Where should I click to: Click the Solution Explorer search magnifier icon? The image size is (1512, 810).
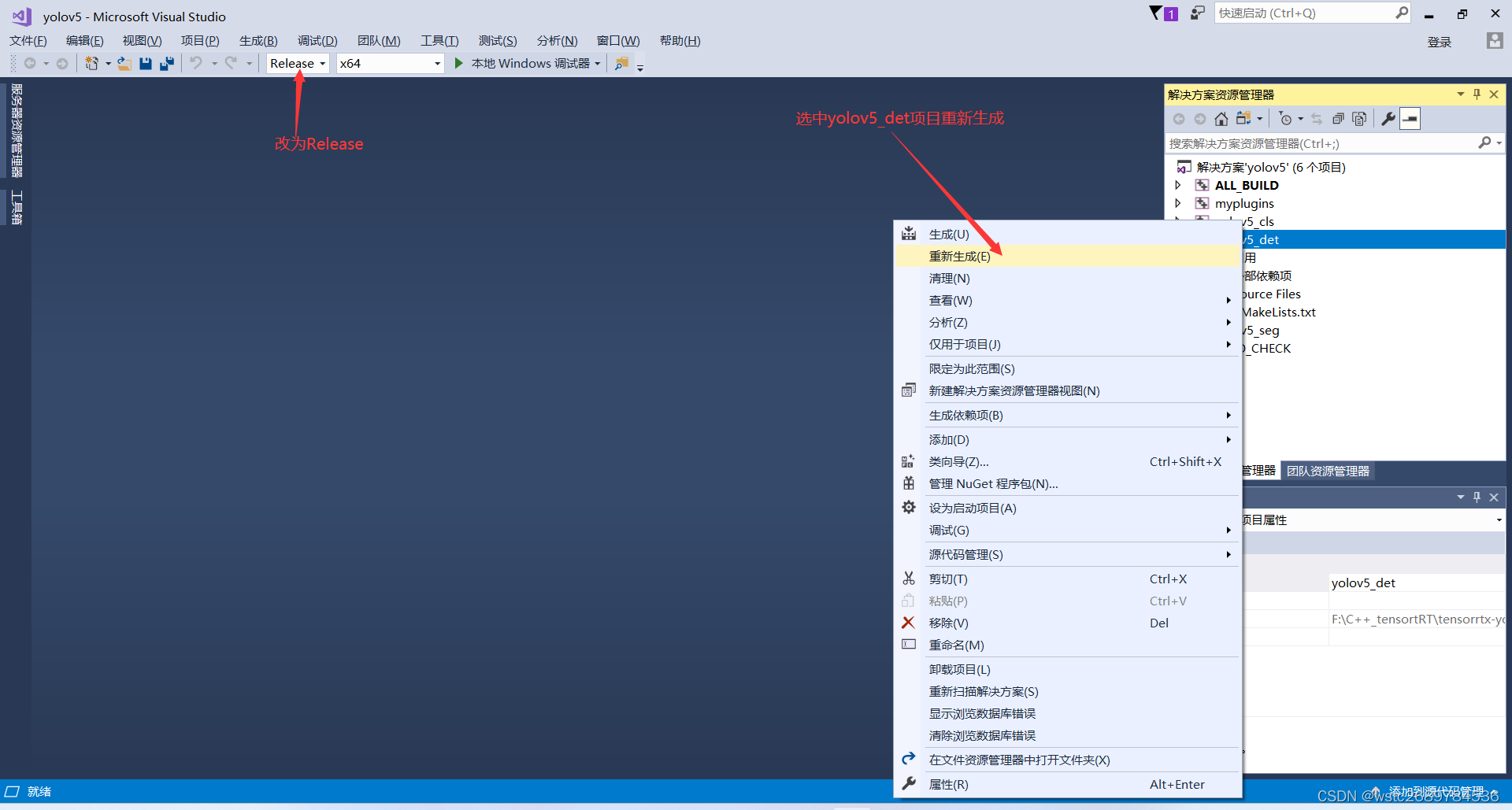click(1484, 142)
